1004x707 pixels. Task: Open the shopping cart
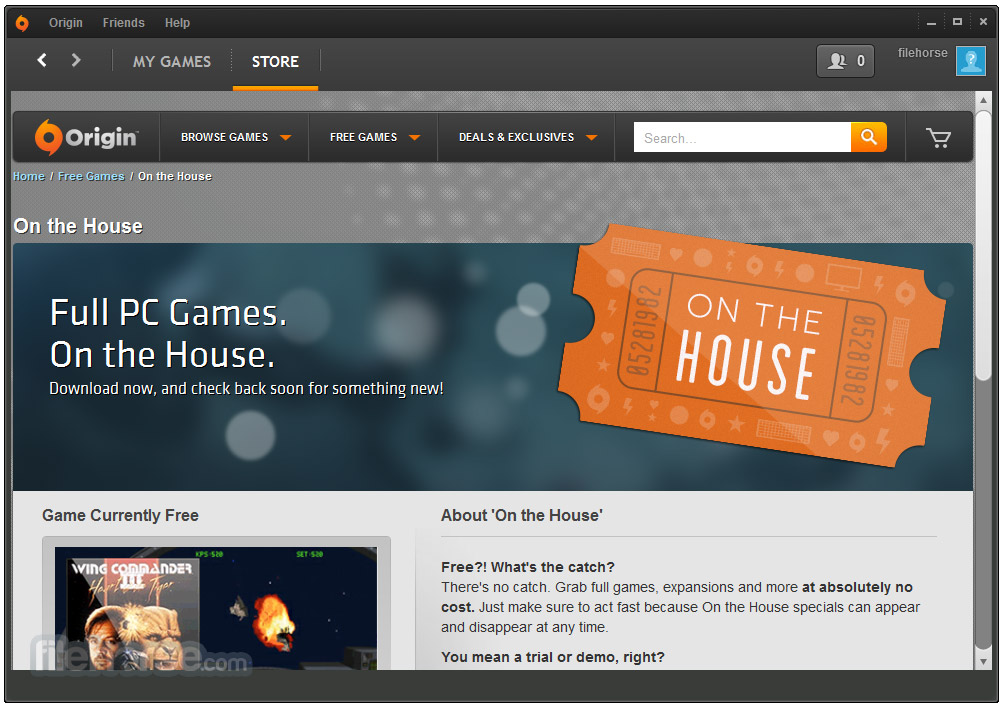click(939, 138)
